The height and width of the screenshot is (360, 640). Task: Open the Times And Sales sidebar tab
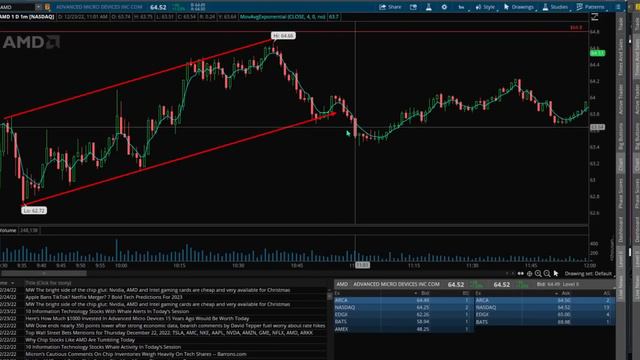tap(621, 57)
